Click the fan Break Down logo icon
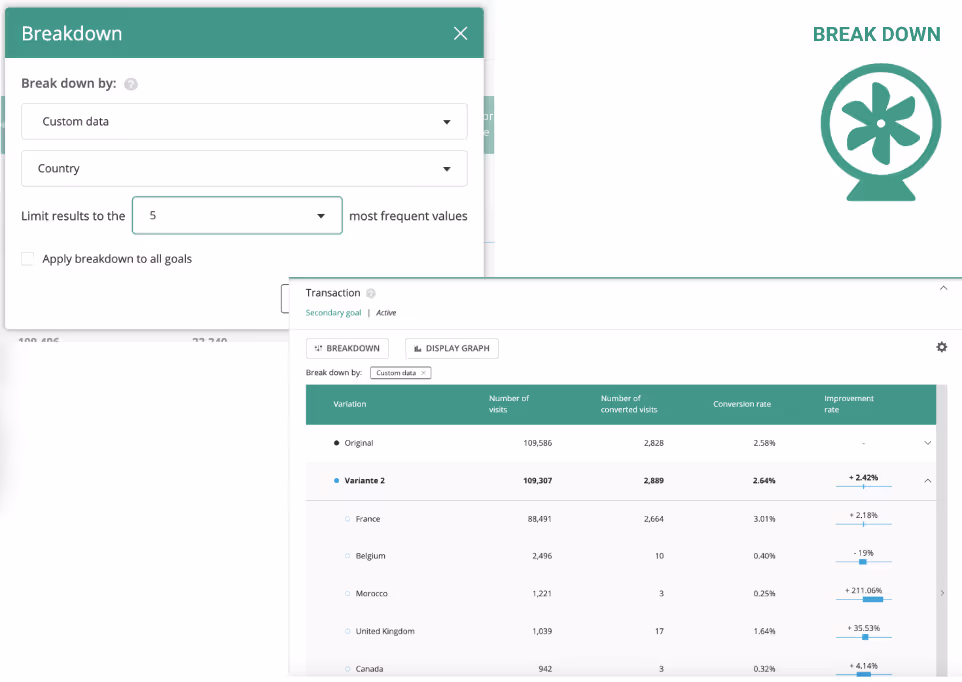This screenshot has height=682, width=962. click(881, 132)
